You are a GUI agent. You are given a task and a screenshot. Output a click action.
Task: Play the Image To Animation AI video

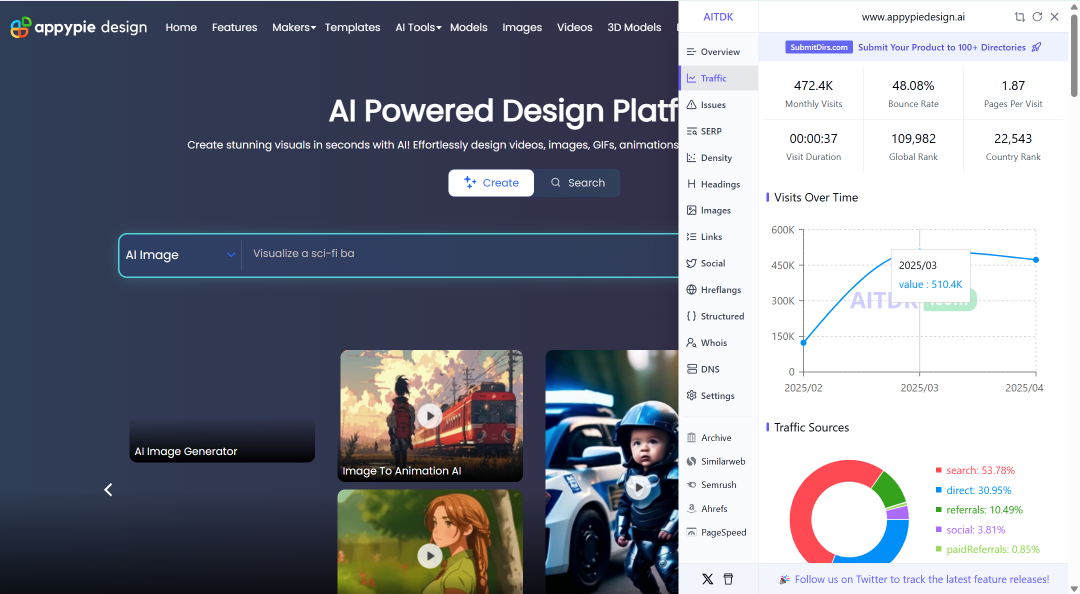point(430,416)
